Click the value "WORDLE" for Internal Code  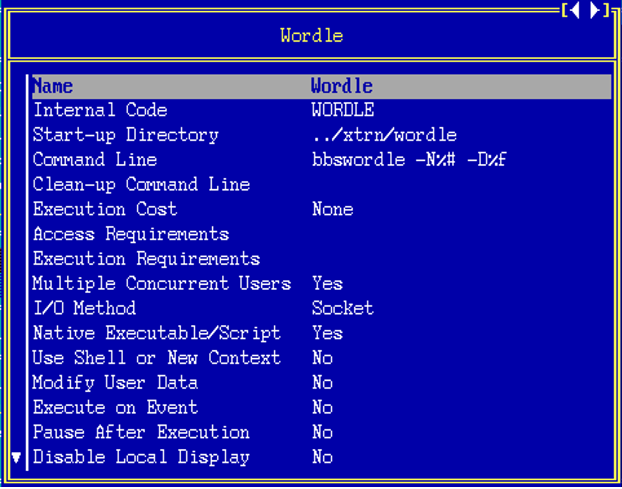coord(343,110)
